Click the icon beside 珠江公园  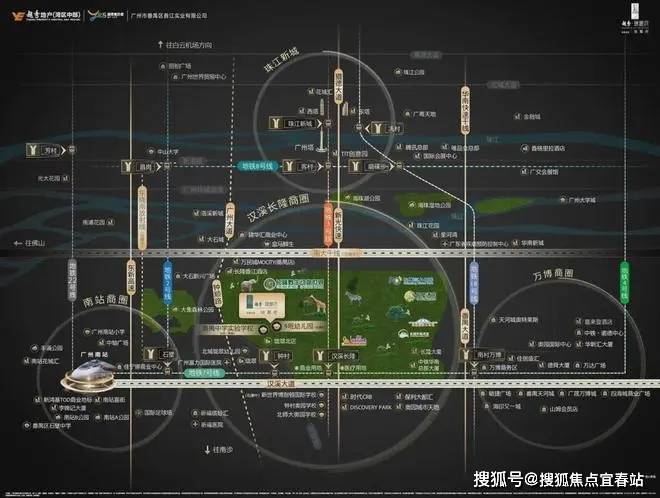(398, 72)
